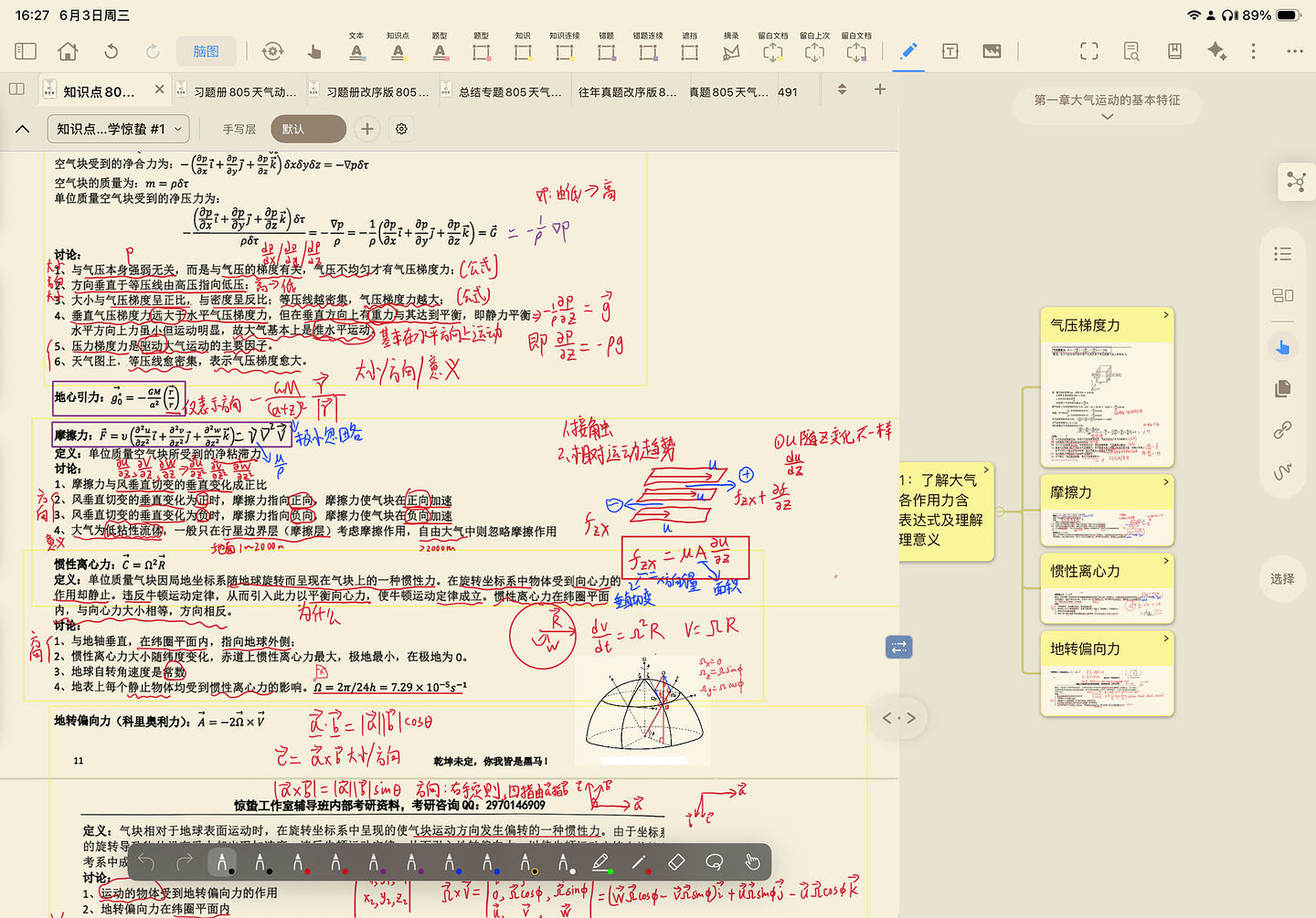The image size is (1316, 918).
Task: Select the 知识连续 frame tool
Action: tap(565, 47)
